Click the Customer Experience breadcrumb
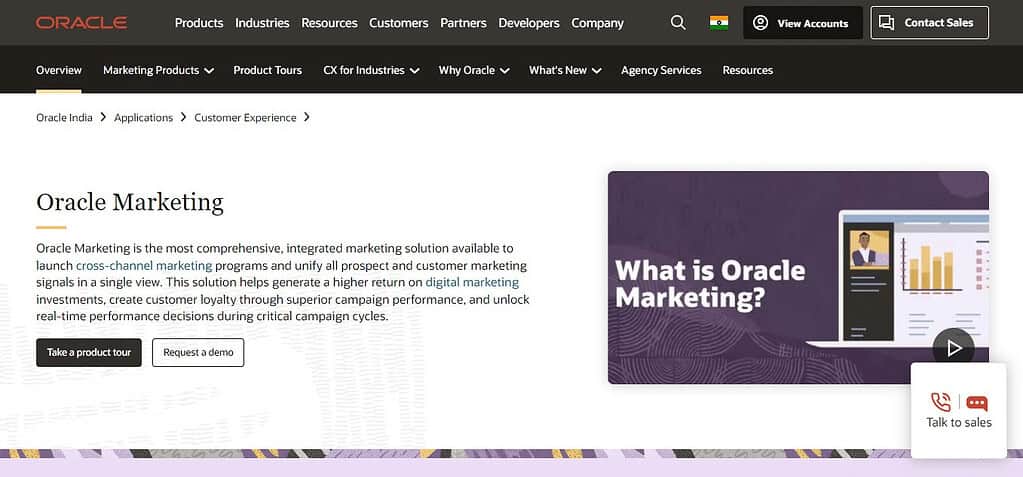This screenshot has width=1023, height=477. [x=245, y=117]
